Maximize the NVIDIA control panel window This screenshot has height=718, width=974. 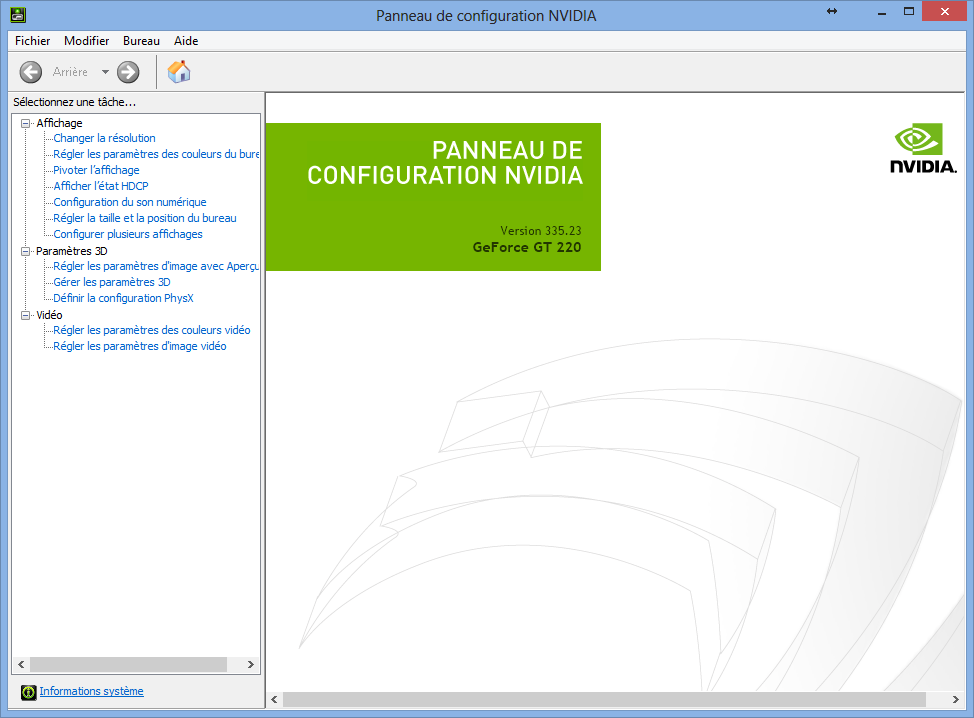coord(909,11)
